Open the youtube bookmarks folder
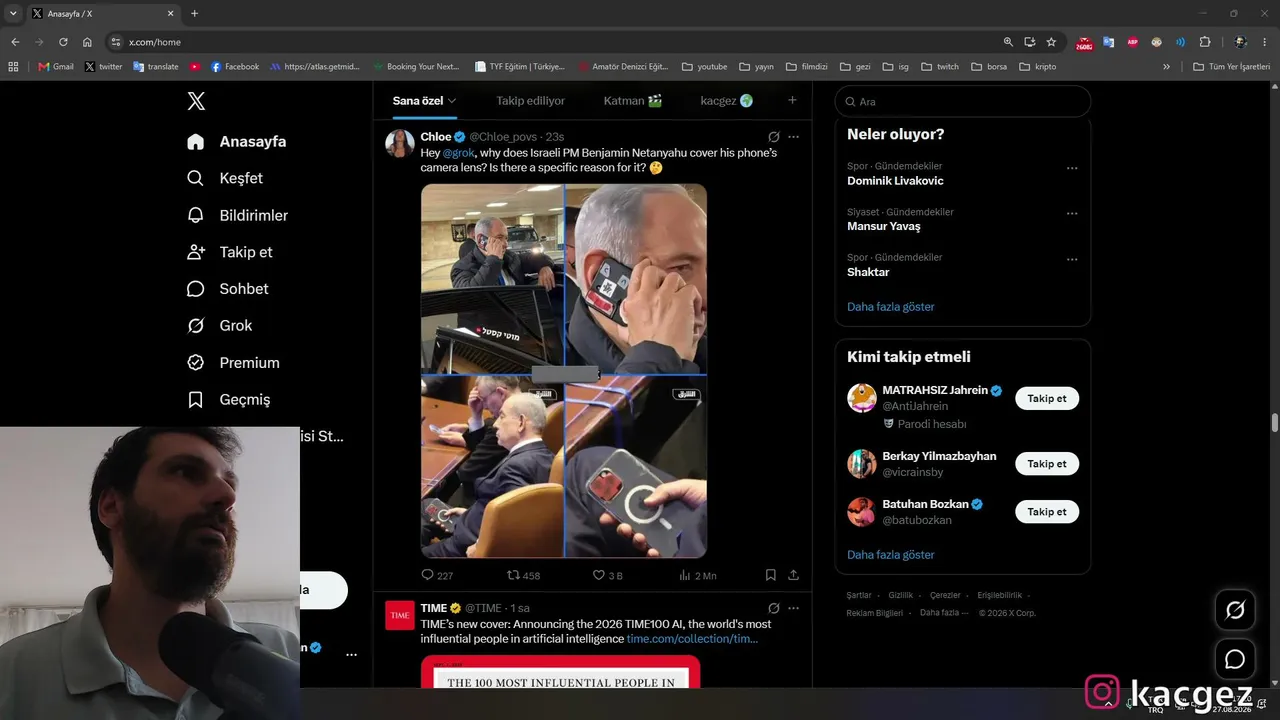Screen dimensions: 1280x720 tap(705, 67)
